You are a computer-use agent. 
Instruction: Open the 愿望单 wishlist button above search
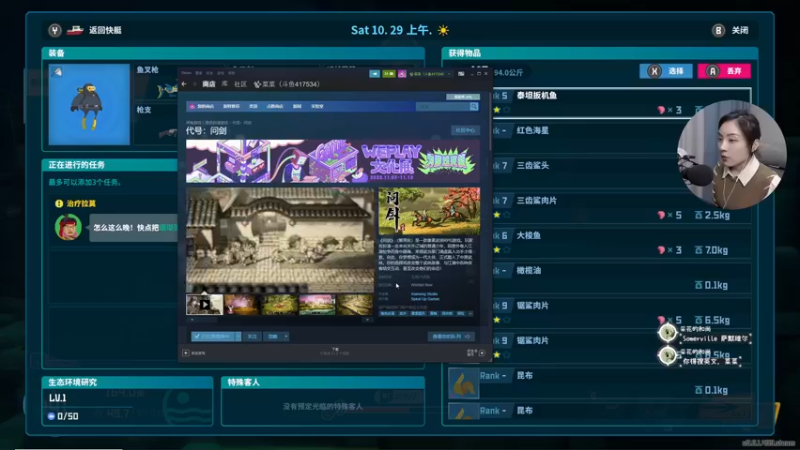(463, 96)
